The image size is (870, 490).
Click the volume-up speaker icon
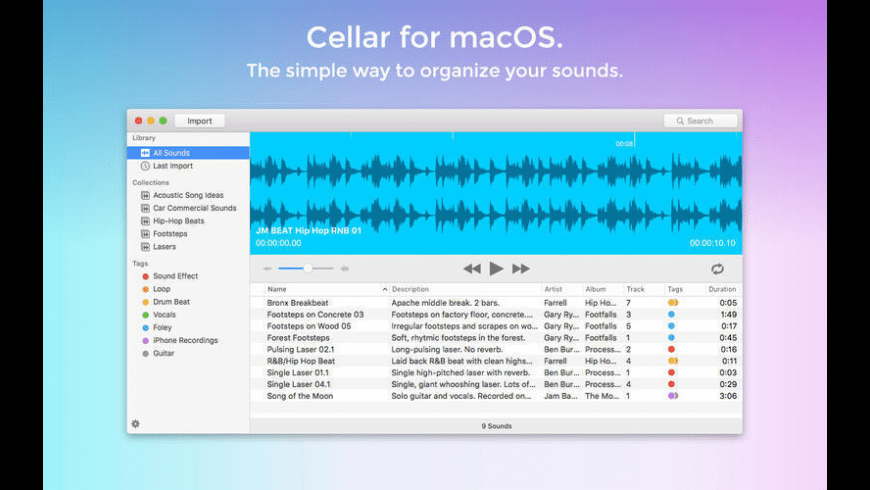(x=345, y=269)
